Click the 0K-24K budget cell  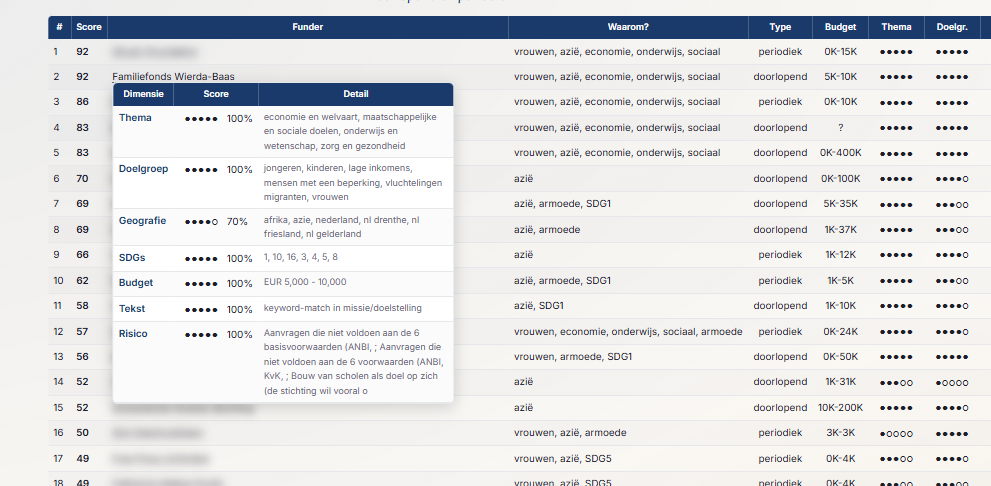841,331
